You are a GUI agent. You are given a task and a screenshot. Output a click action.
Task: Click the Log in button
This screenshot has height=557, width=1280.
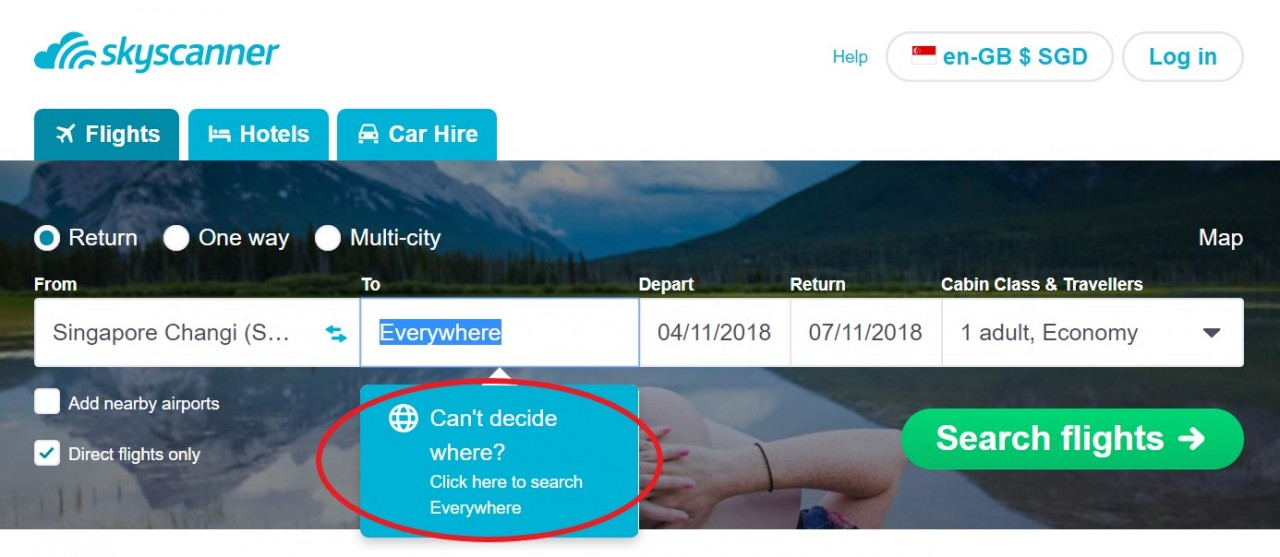pos(1183,57)
